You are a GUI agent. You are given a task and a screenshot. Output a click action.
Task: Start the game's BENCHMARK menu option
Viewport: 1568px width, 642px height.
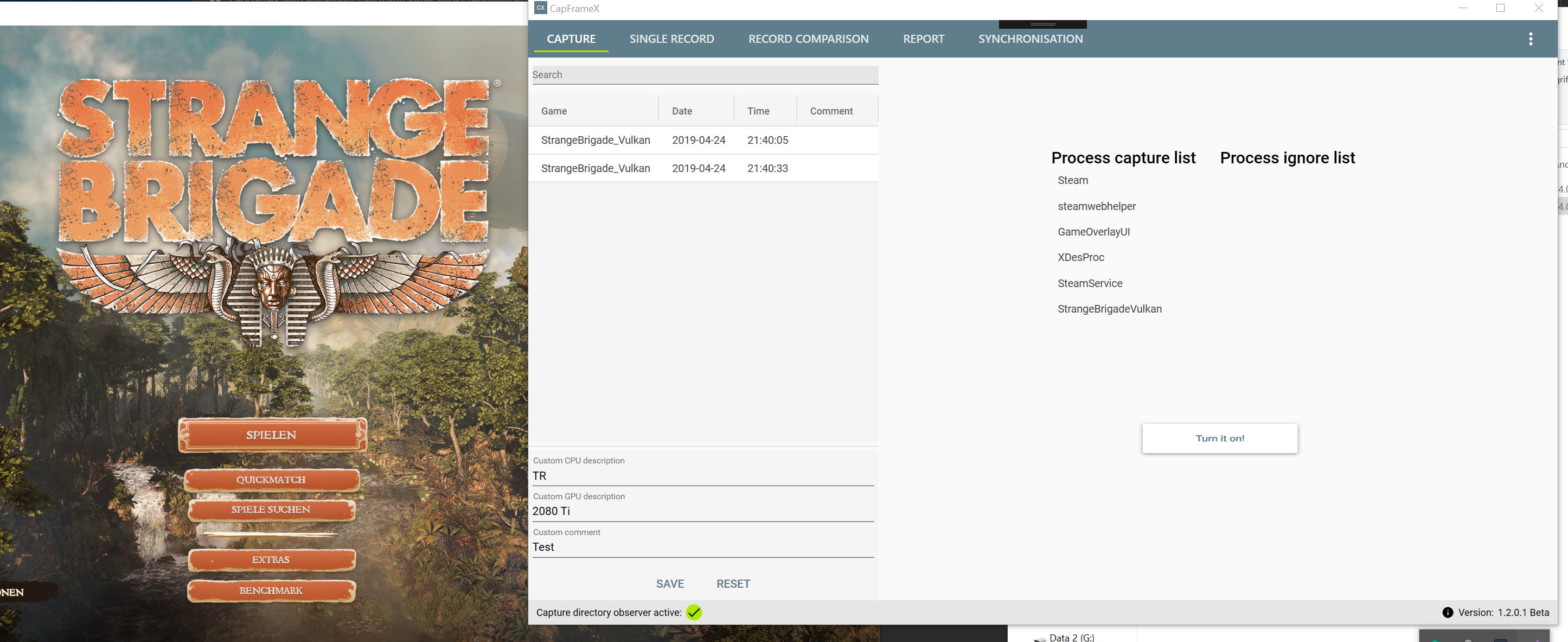271,590
